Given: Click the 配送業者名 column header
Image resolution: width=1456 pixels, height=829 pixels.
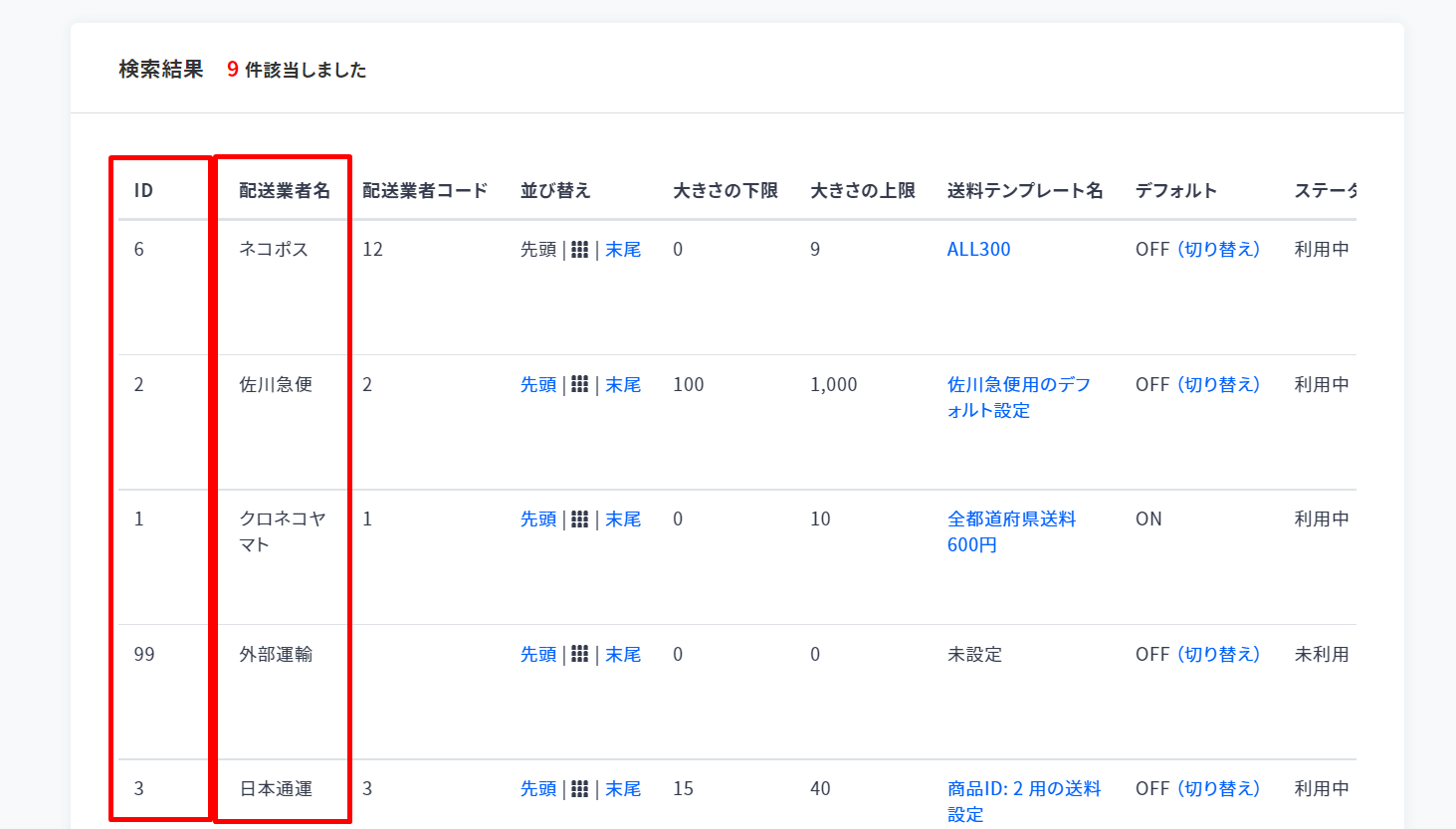Looking at the screenshot, I should (285, 190).
